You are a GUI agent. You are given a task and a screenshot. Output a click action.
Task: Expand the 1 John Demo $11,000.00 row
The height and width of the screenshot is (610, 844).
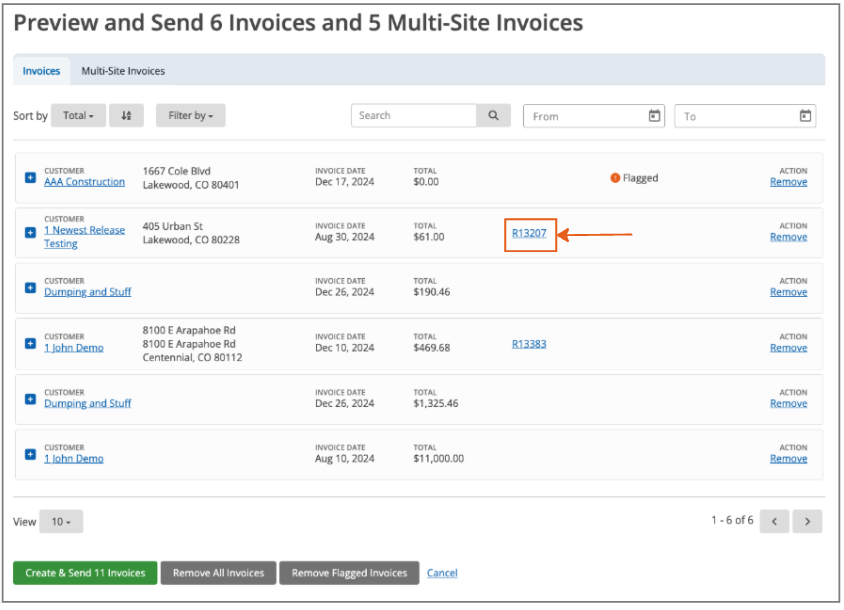31,454
